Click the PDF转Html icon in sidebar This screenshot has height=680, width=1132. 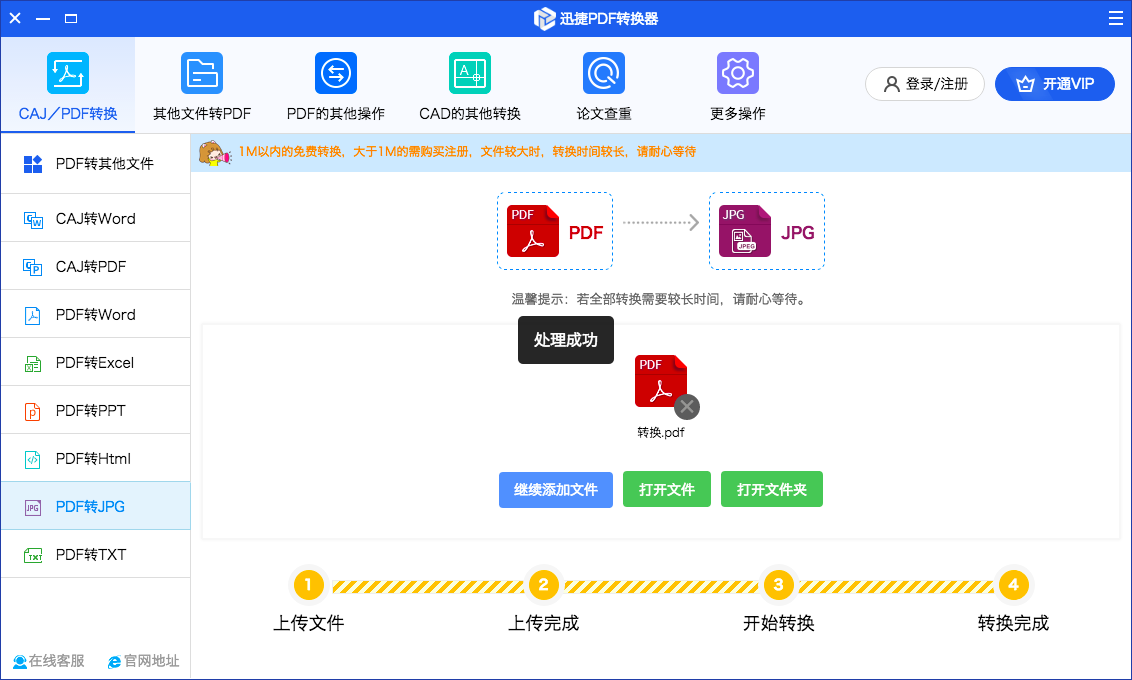[x=32, y=459]
